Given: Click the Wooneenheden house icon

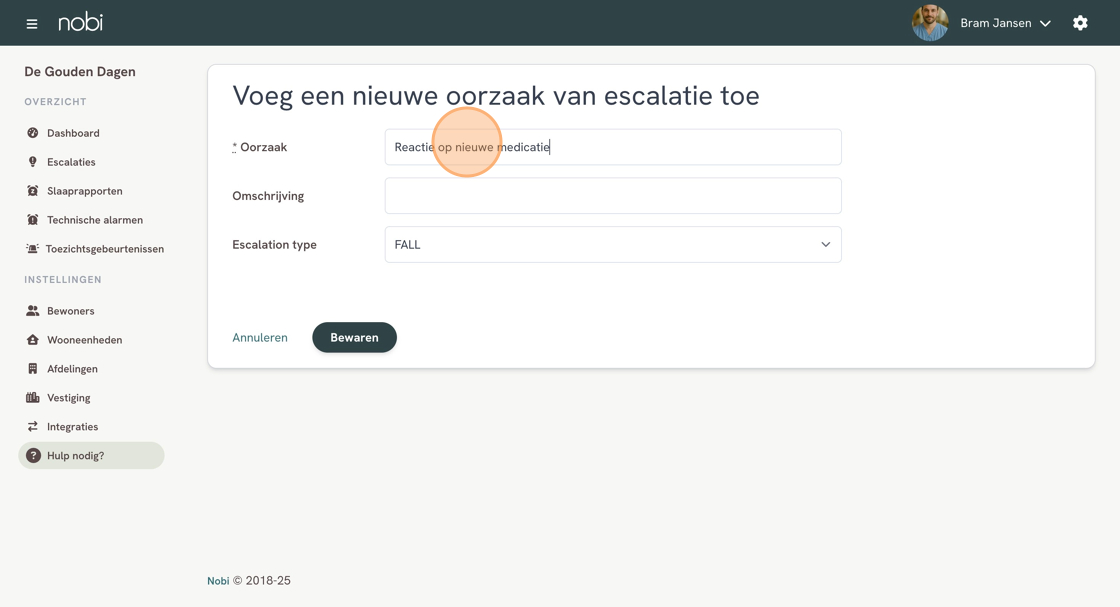Looking at the screenshot, I should click(x=33, y=340).
